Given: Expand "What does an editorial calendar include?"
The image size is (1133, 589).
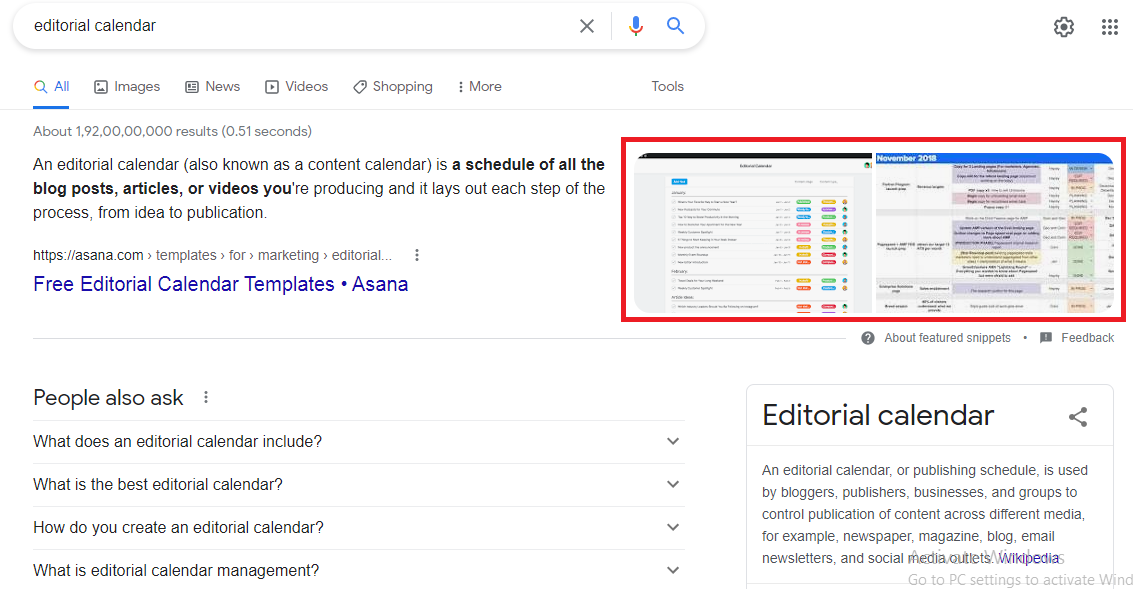Looking at the screenshot, I should click(358, 442).
